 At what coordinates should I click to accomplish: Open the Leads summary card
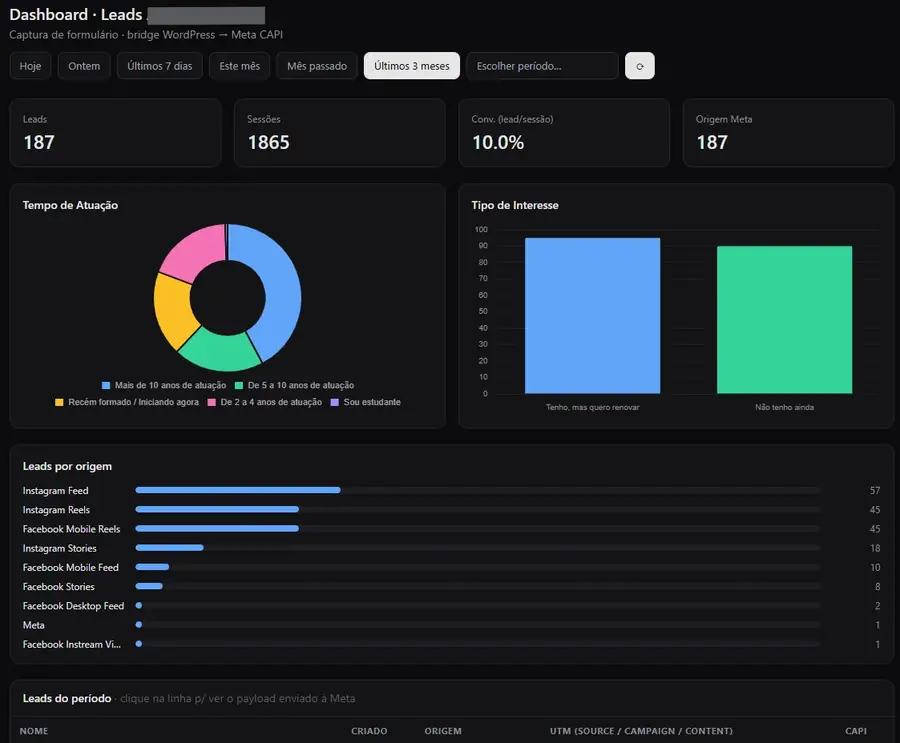(115, 133)
